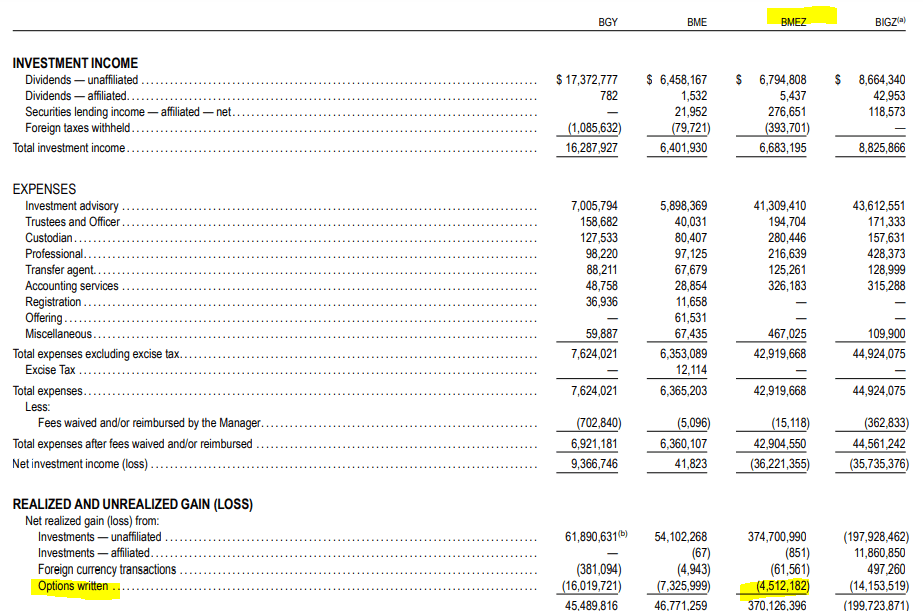This screenshot has height=611, width=923.
Task: Select the BME column header
Action: click(696, 22)
